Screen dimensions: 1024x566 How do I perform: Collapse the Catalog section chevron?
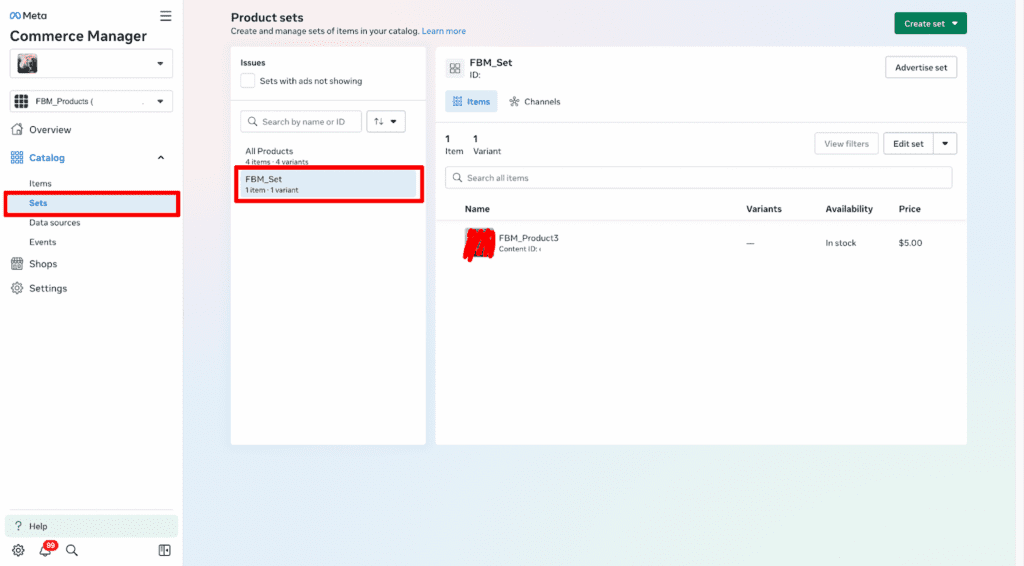pos(161,157)
